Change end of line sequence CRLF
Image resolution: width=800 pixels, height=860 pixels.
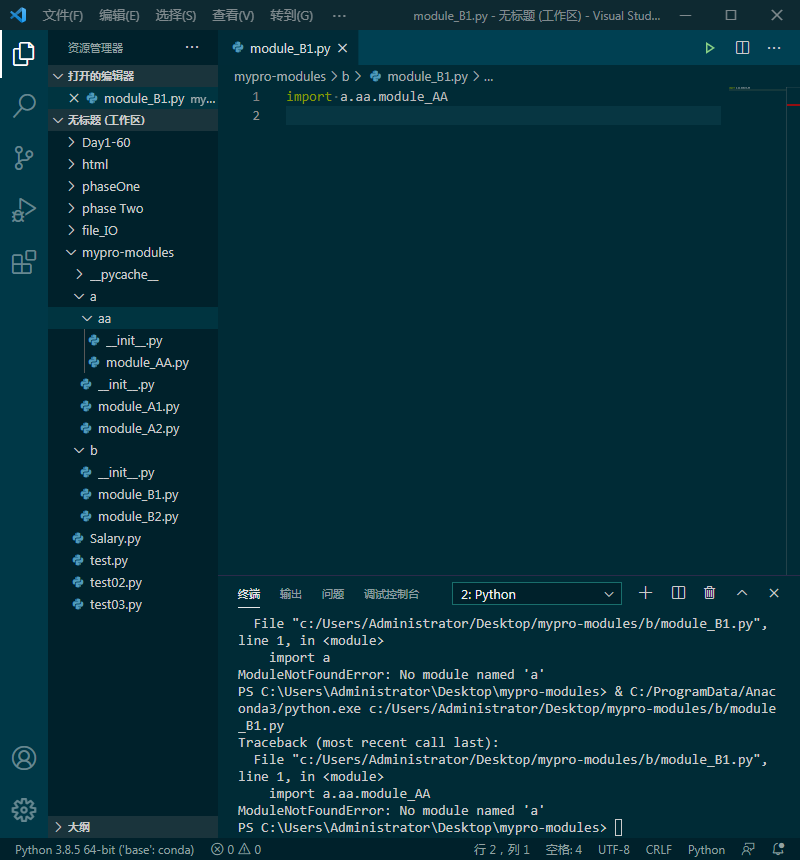point(659,850)
